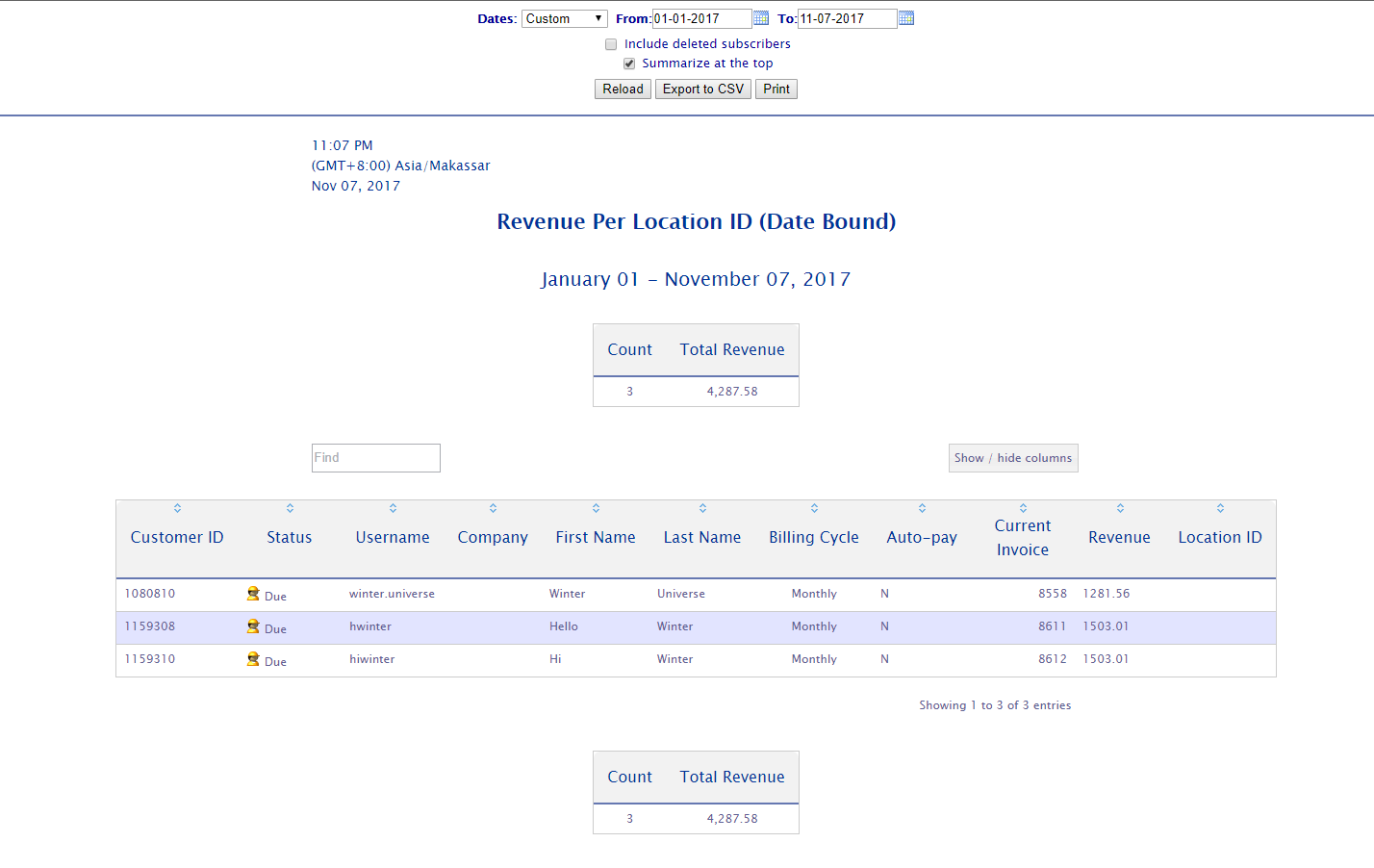Open the From date calendar picker
The width and height of the screenshot is (1374, 868).
761,18
